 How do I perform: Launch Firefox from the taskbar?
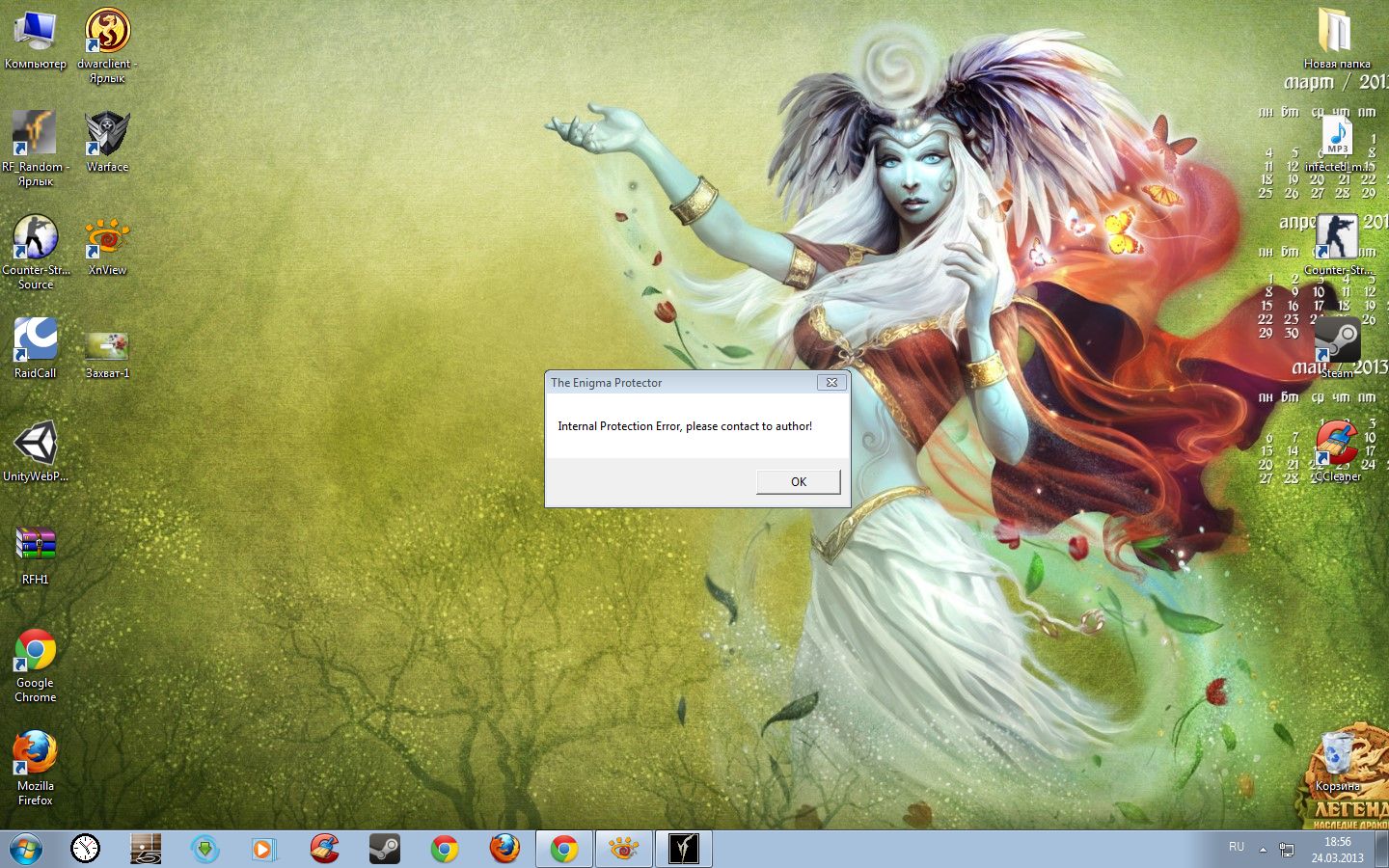tap(504, 849)
